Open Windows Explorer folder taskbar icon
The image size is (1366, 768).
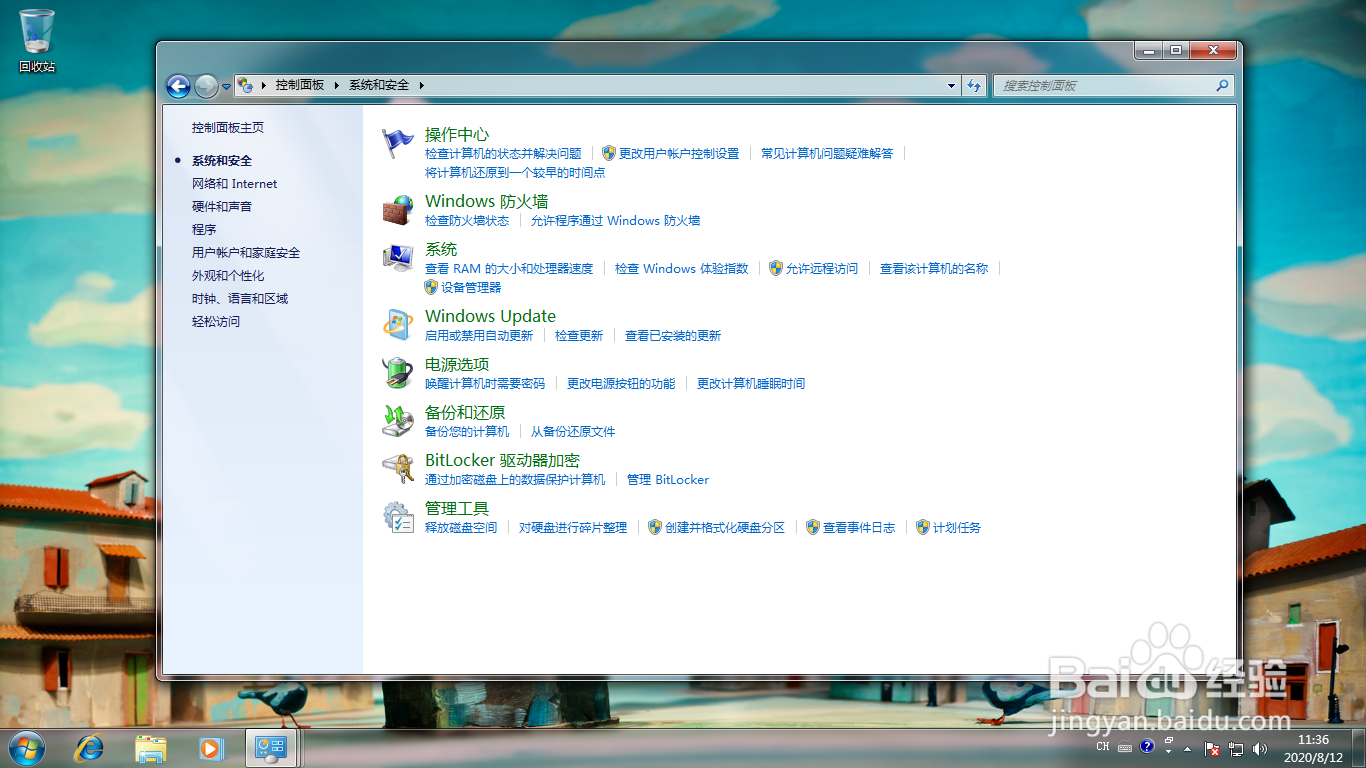[151, 747]
